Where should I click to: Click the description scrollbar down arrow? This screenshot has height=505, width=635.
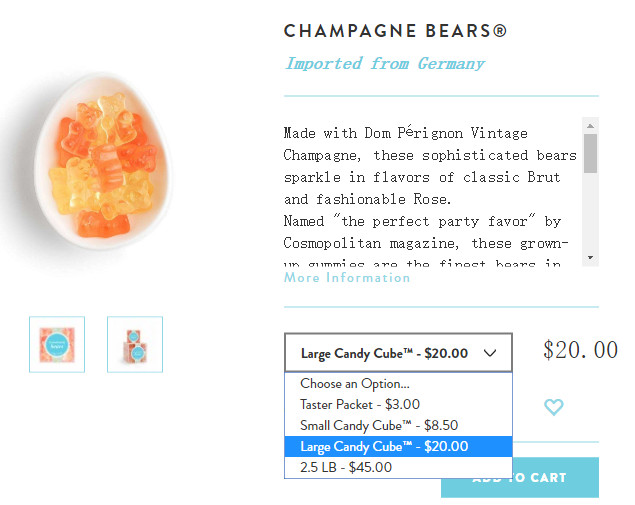(x=591, y=258)
